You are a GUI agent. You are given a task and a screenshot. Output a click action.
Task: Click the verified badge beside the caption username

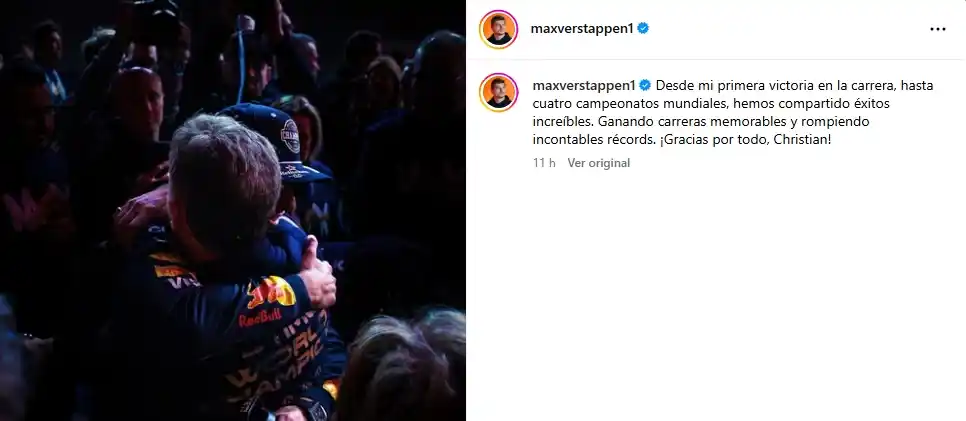644,85
